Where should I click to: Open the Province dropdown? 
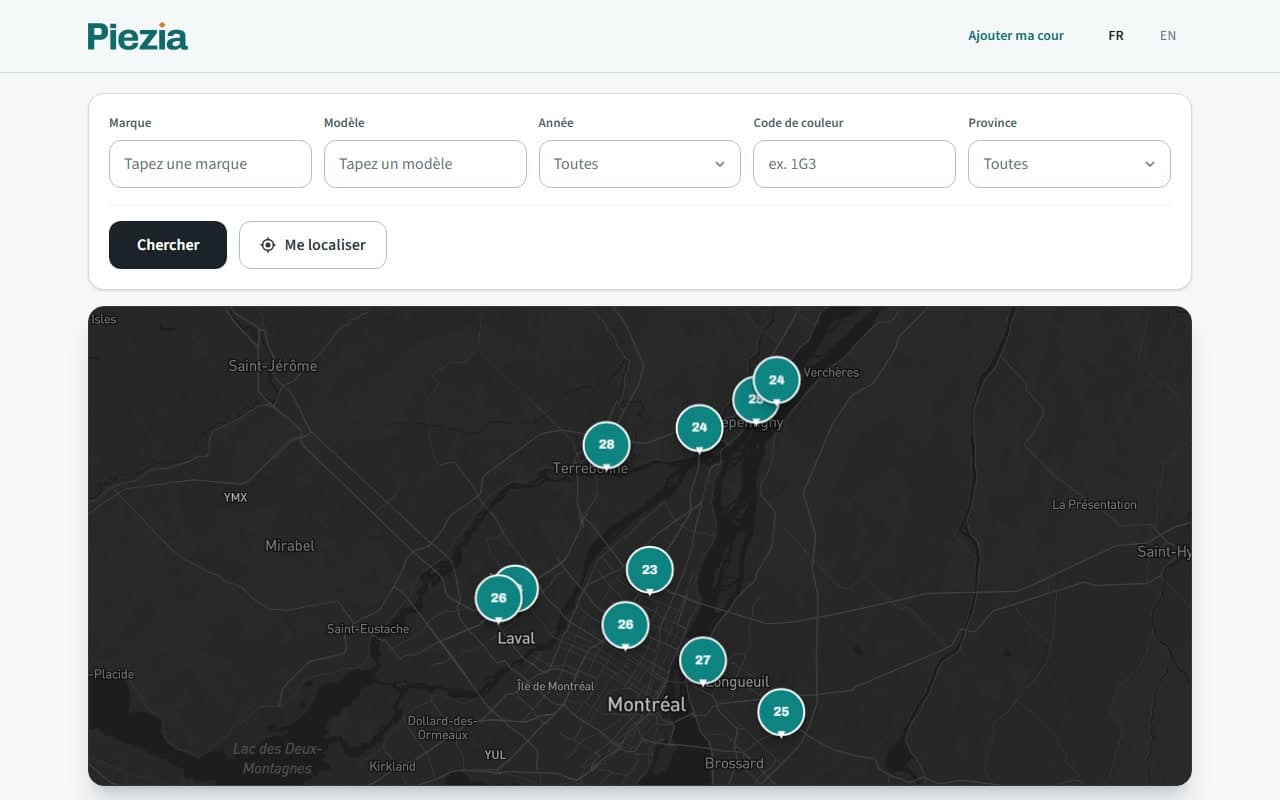pyautogui.click(x=1069, y=164)
